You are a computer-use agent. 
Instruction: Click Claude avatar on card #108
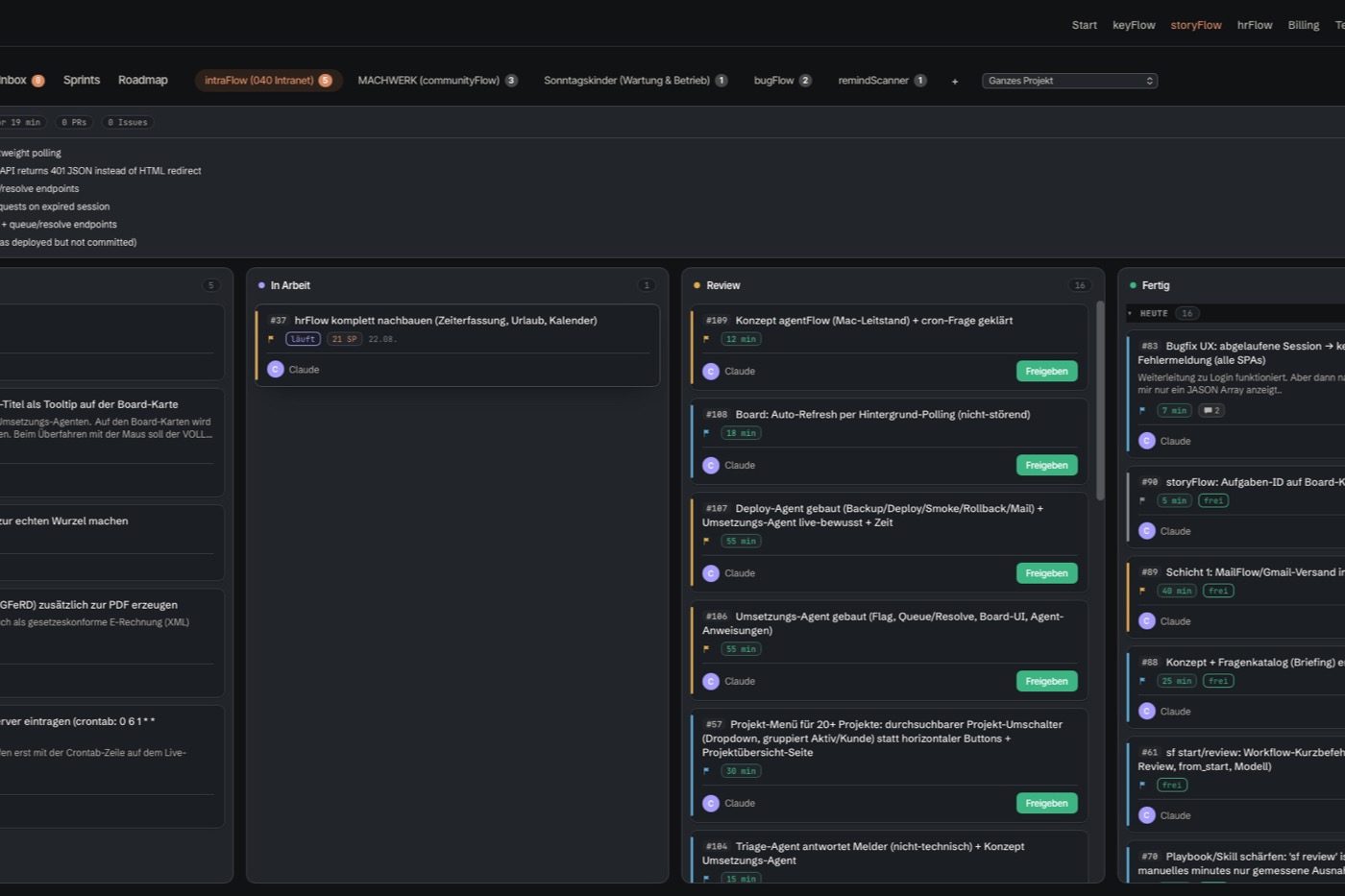coord(711,465)
